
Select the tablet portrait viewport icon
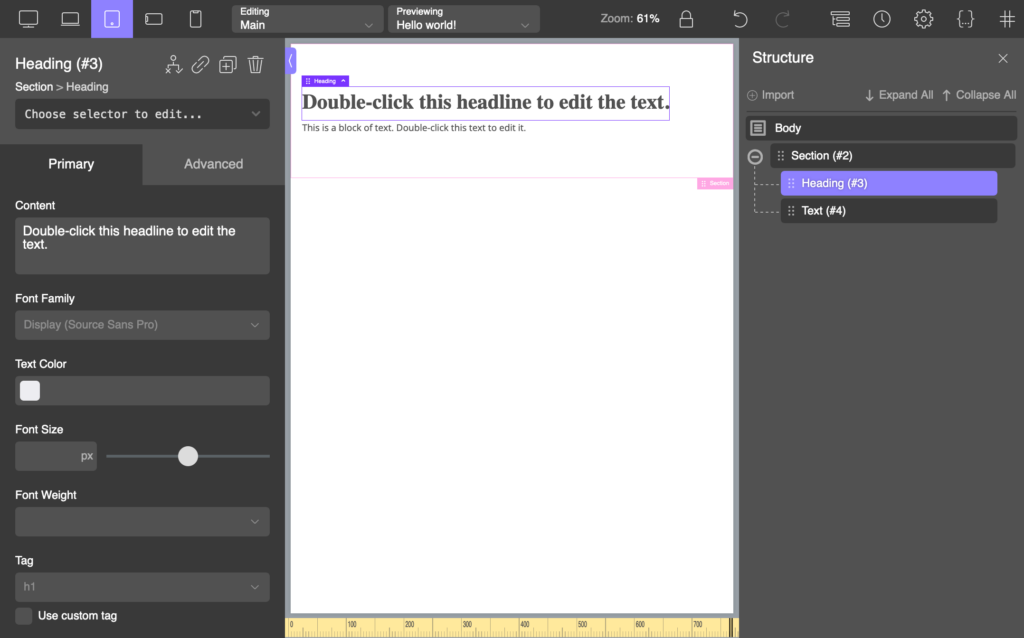tap(112, 19)
